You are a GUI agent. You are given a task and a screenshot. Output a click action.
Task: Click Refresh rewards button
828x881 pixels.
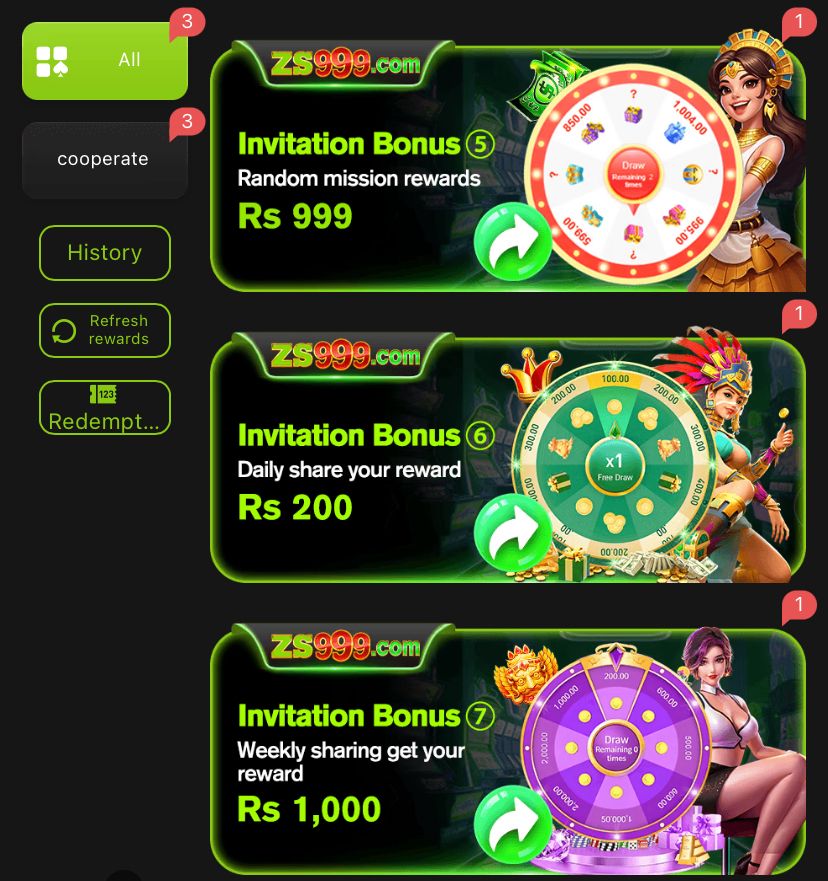[104, 330]
